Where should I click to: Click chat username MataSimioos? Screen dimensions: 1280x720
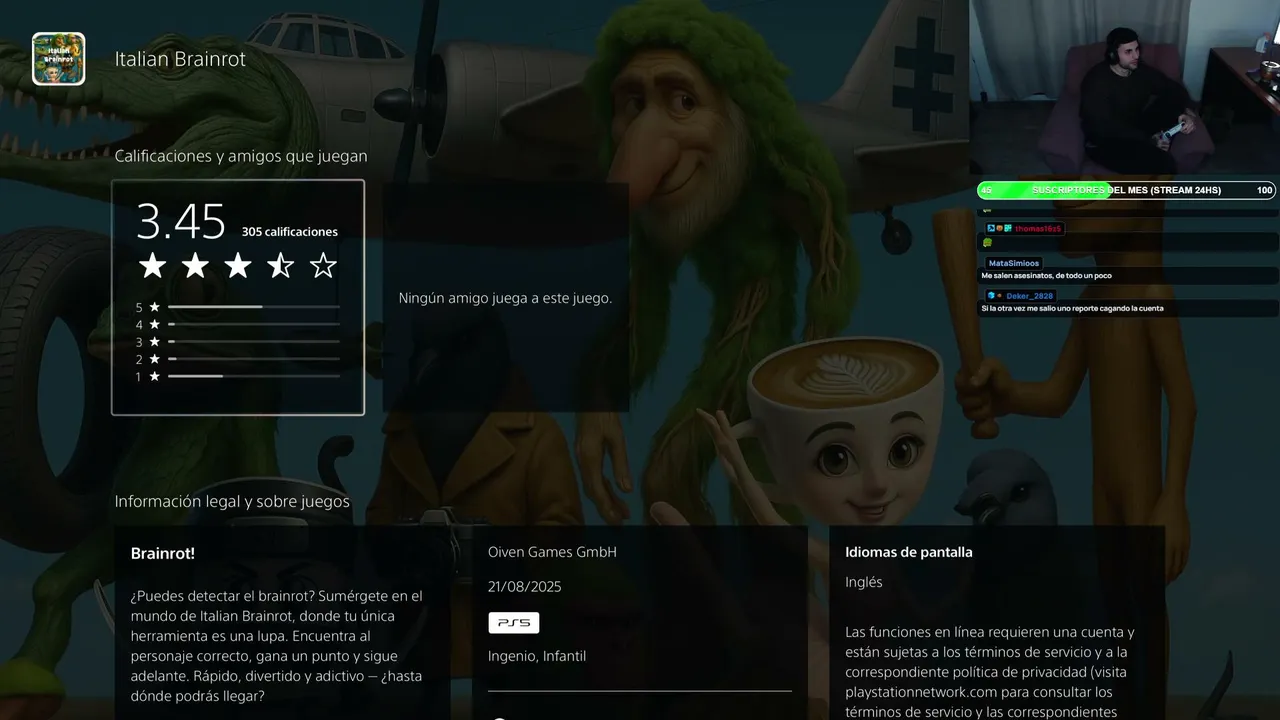coord(1014,263)
